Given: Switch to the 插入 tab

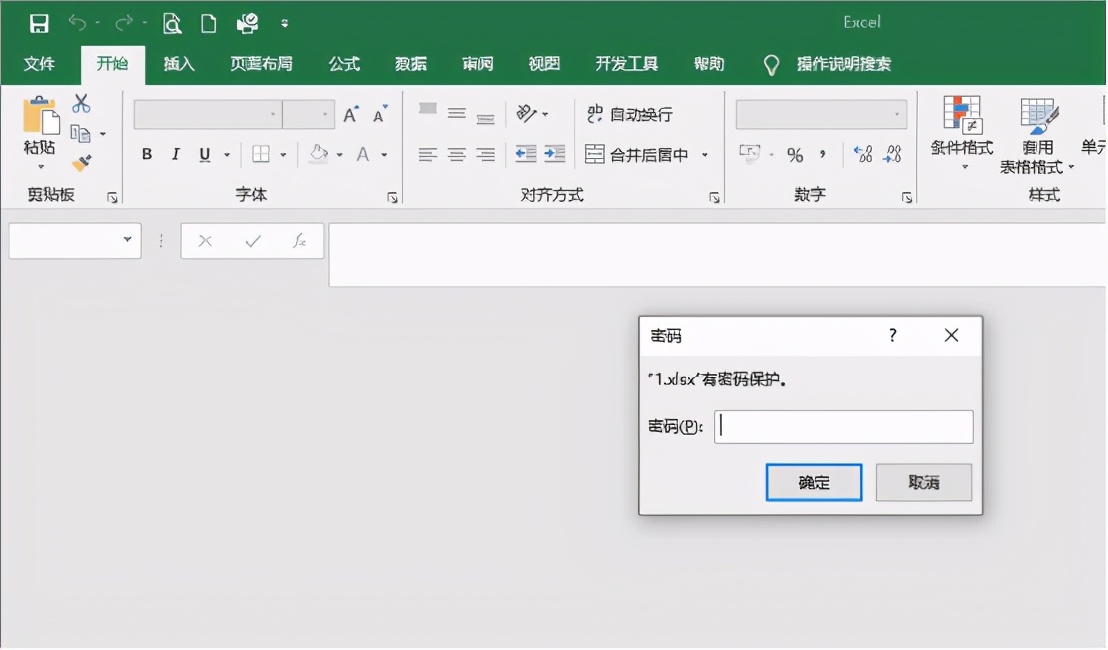Looking at the screenshot, I should click(x=179, y=64).
